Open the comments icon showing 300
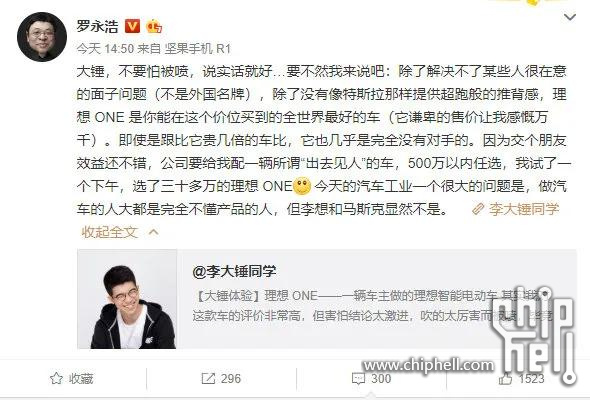This screenshot has width=590, height=400. [x=358, y=379]
